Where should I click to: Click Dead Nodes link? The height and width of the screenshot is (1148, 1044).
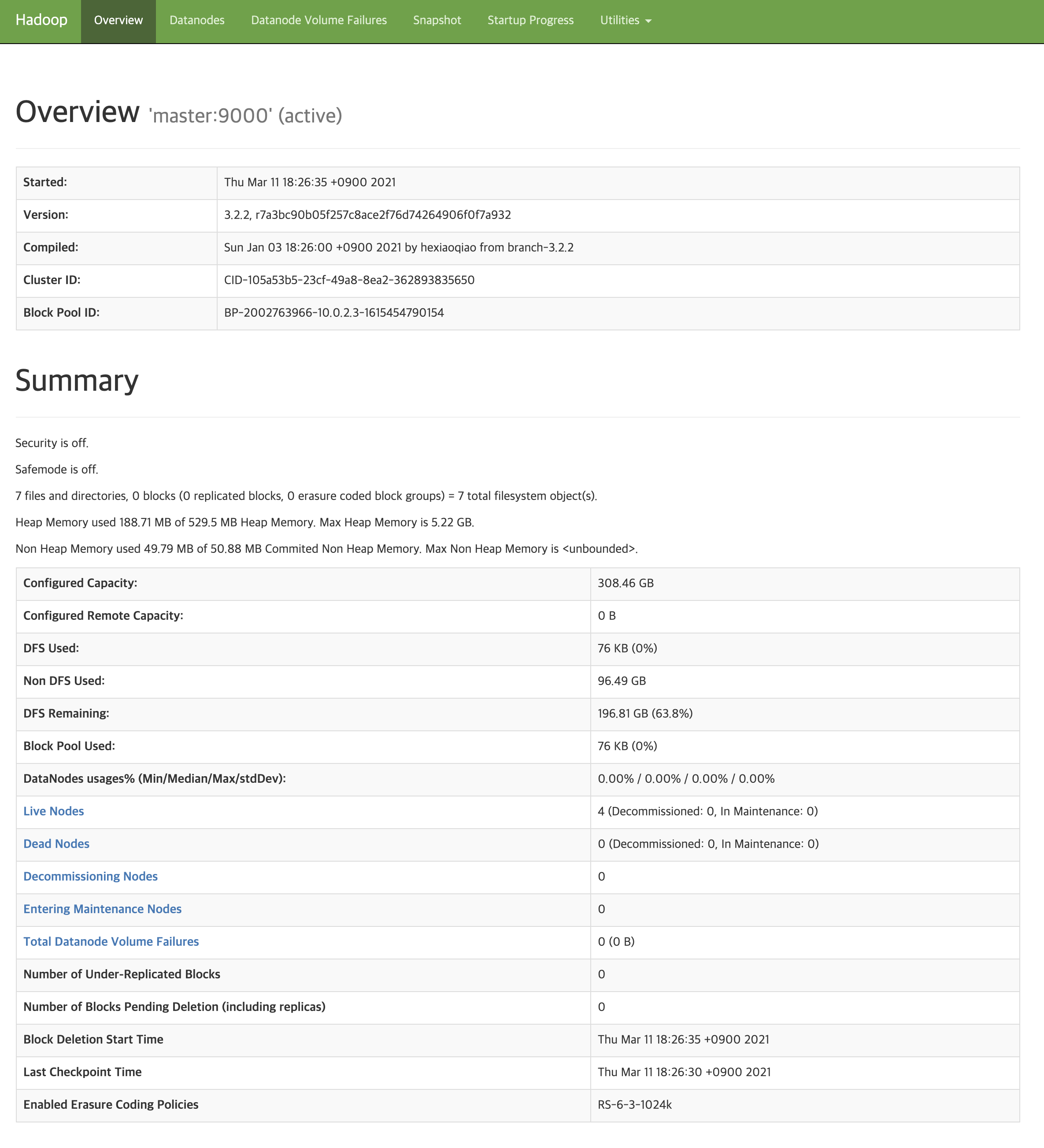[56, 844]
